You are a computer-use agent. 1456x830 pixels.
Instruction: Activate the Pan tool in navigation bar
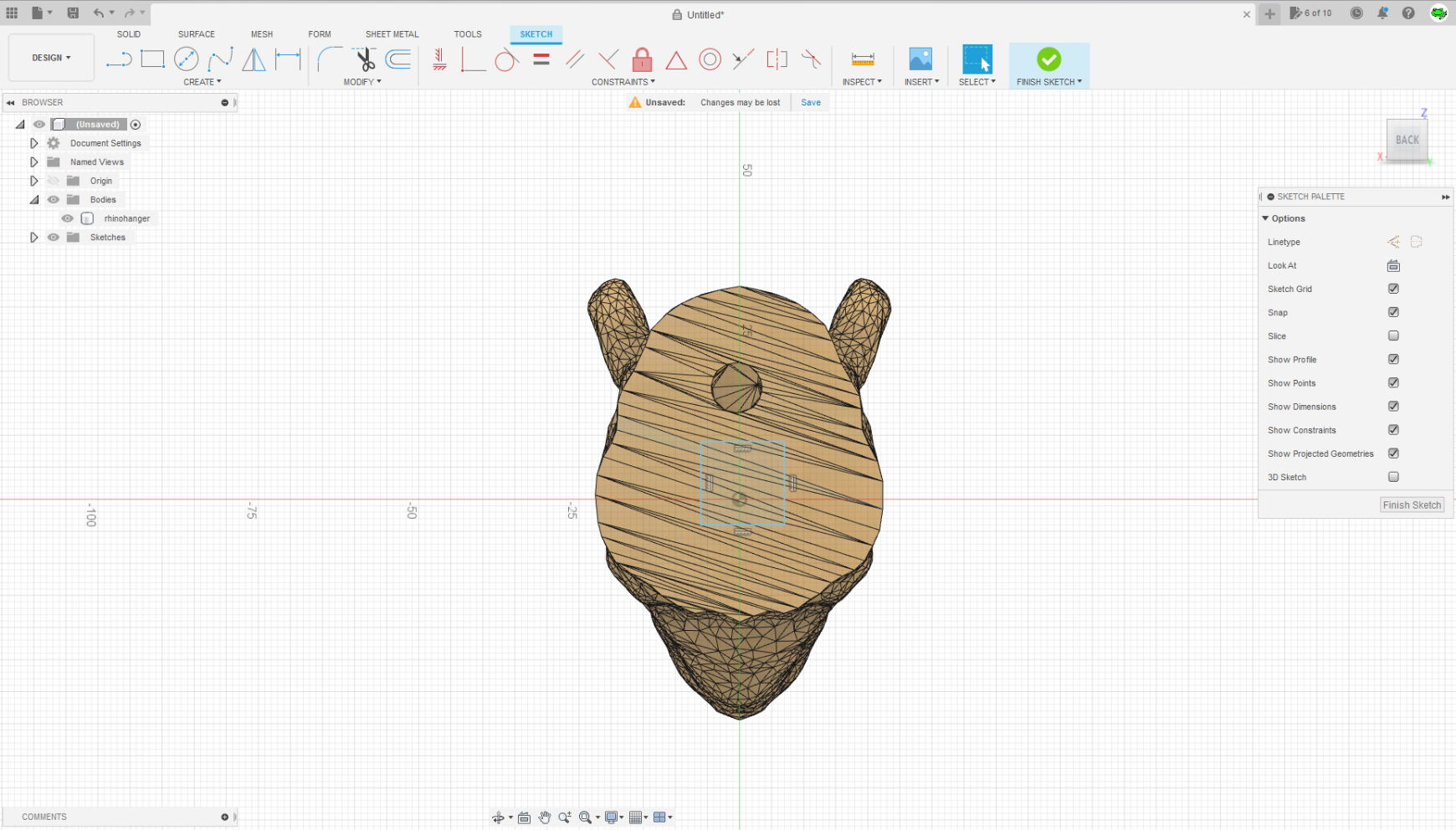click(545, 817)
